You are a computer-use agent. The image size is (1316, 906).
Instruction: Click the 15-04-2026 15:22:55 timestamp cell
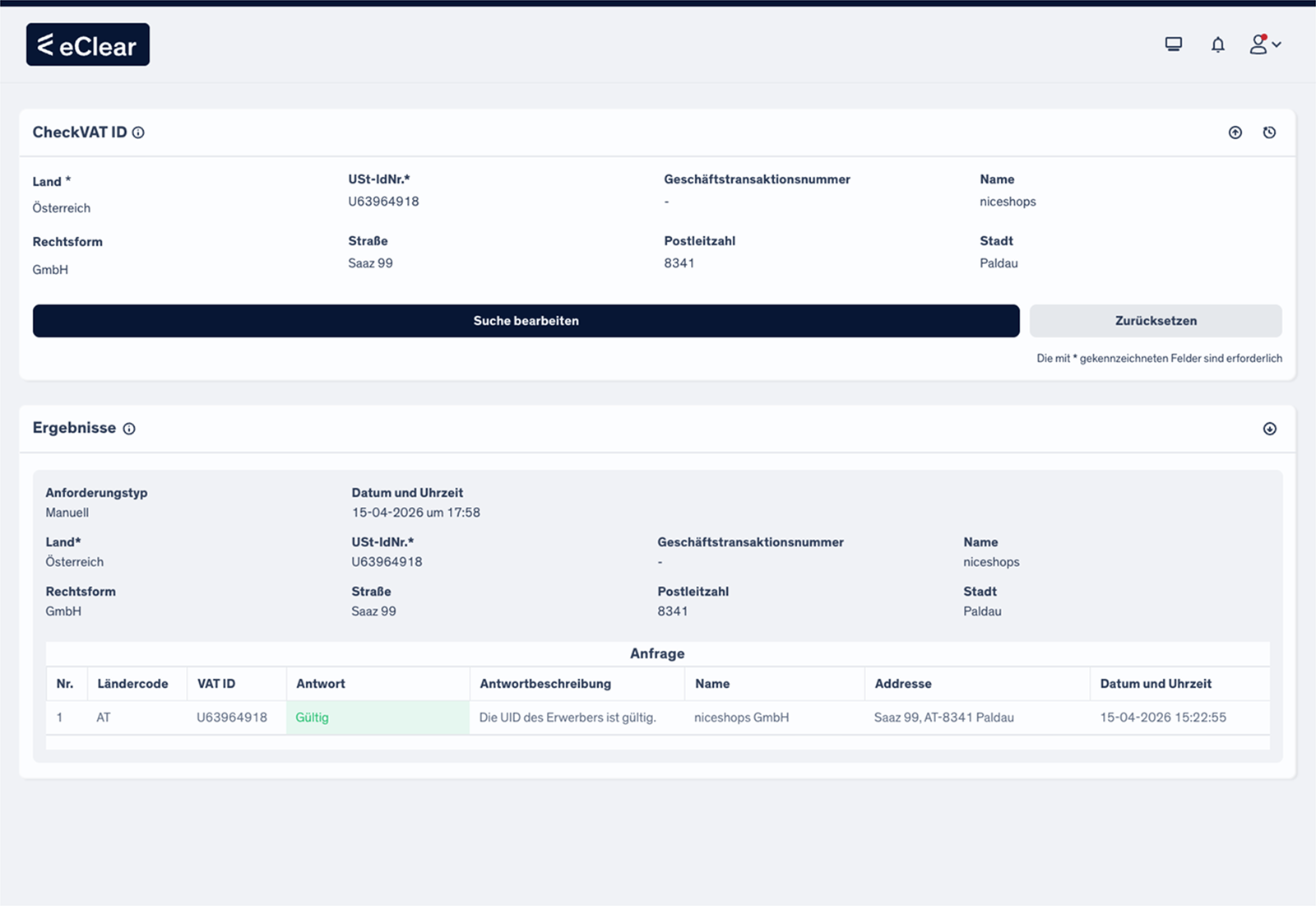(1163, 718)
